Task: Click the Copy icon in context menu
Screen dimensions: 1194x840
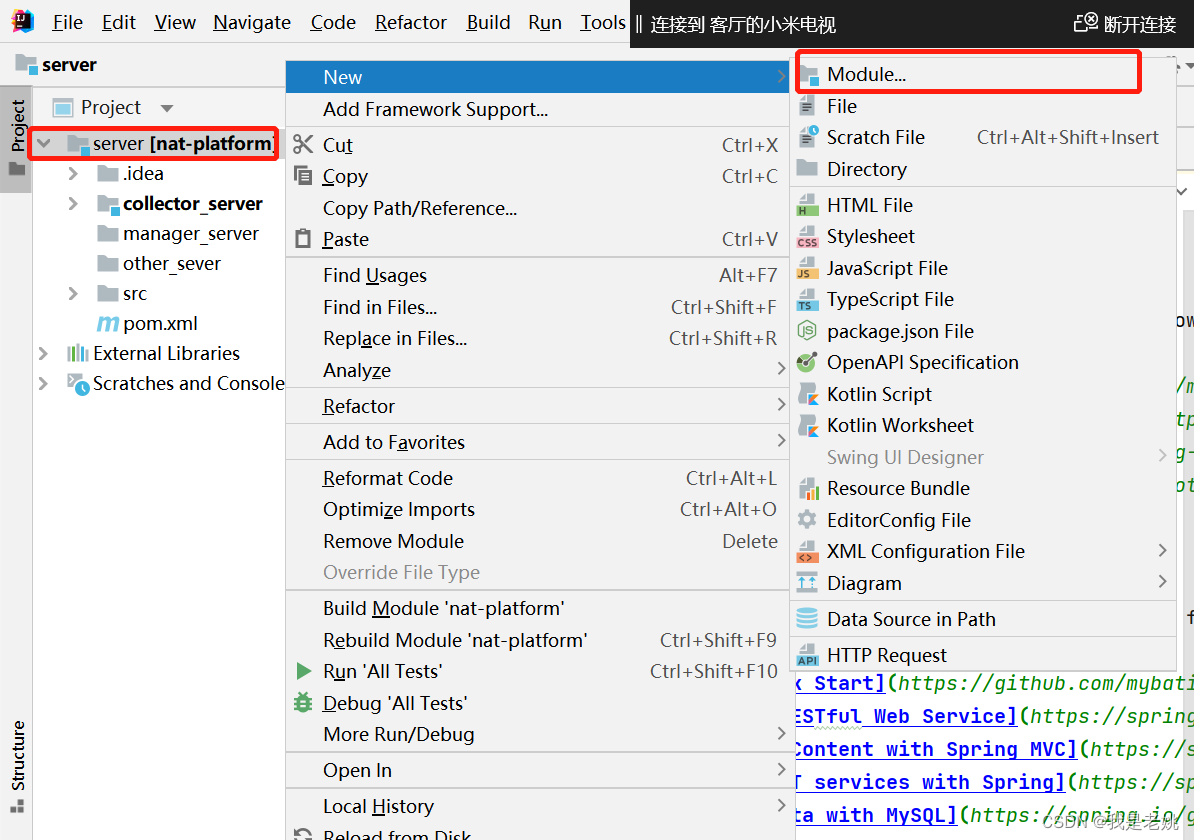Action: [x=303, y=176]
